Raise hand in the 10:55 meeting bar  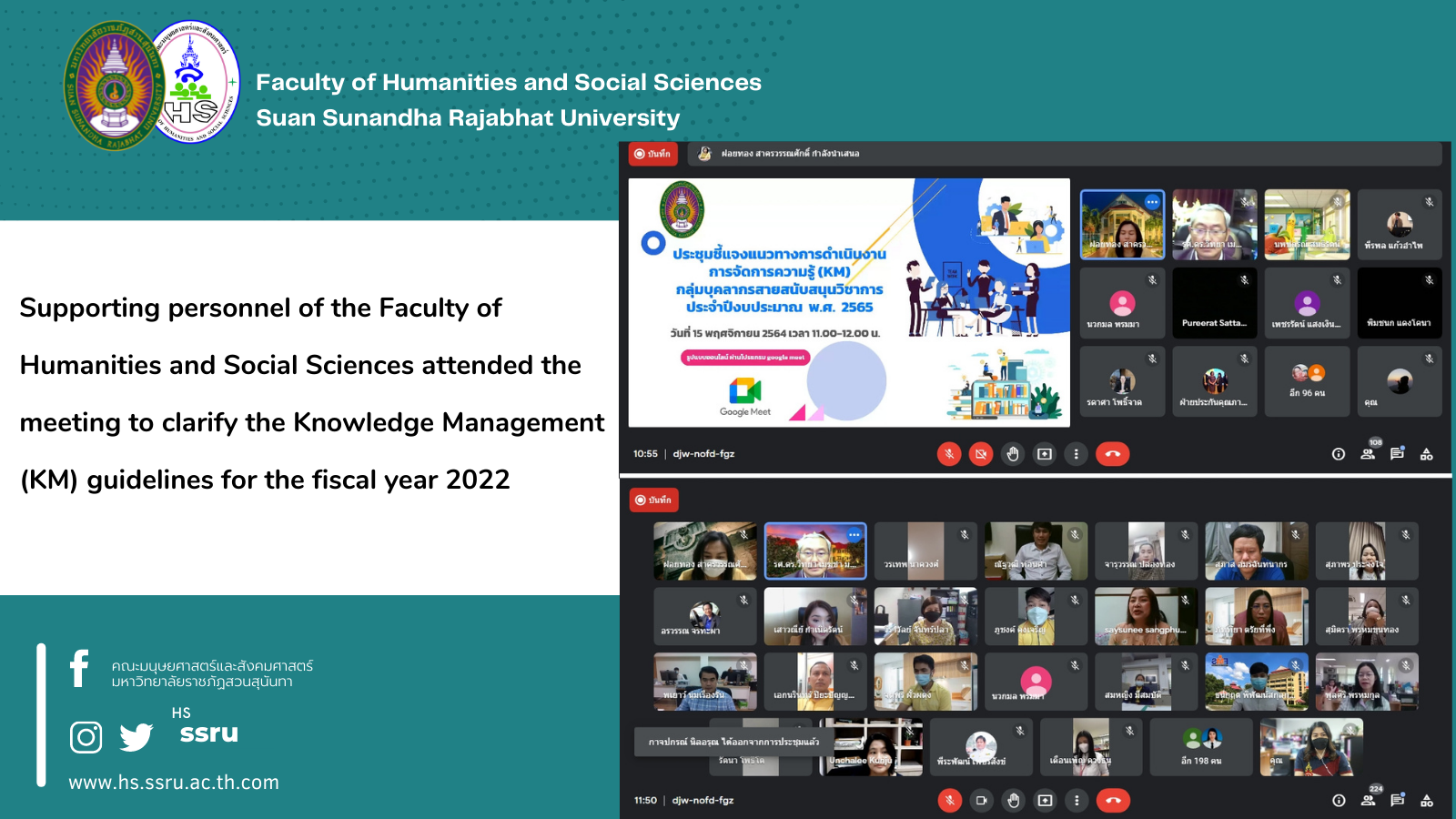tap(1013, 454)
